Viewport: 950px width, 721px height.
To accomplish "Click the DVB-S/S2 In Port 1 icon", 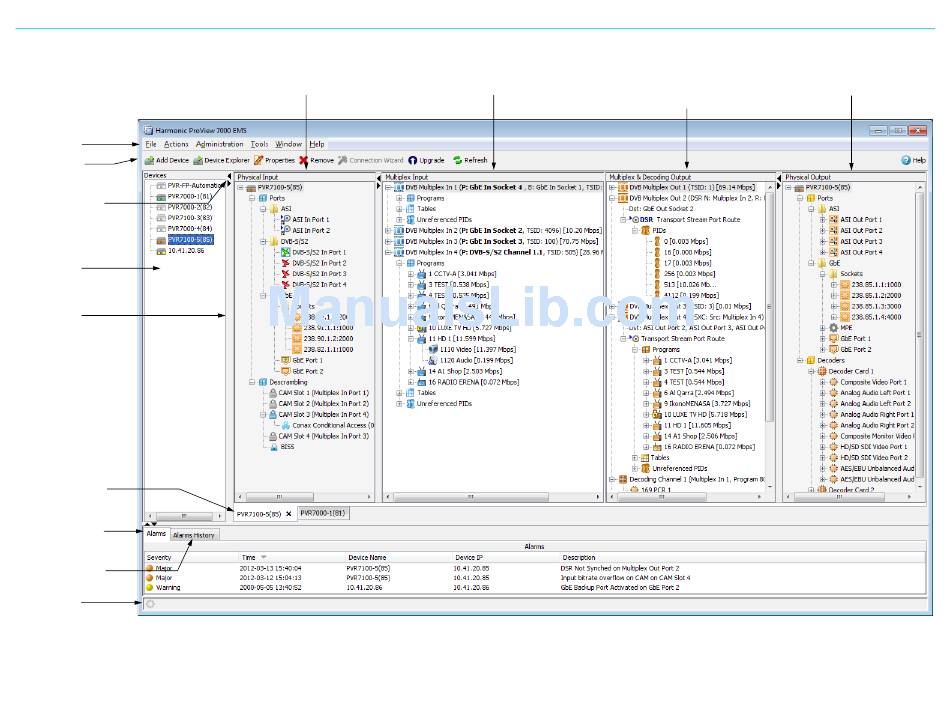I will pyautogui.click(x=286, y=252).
